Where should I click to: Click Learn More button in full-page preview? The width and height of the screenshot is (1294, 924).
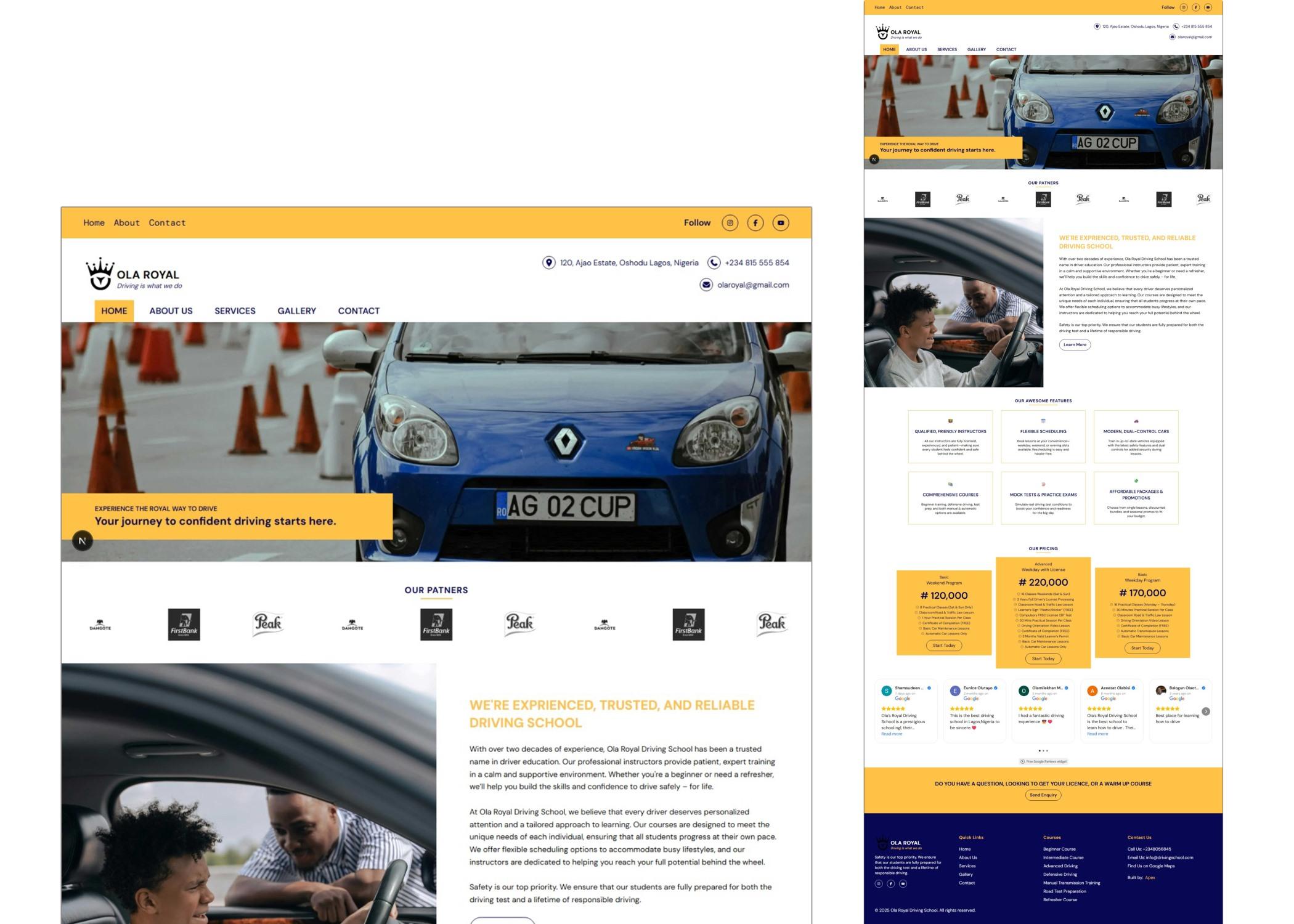pos(1075,345)
